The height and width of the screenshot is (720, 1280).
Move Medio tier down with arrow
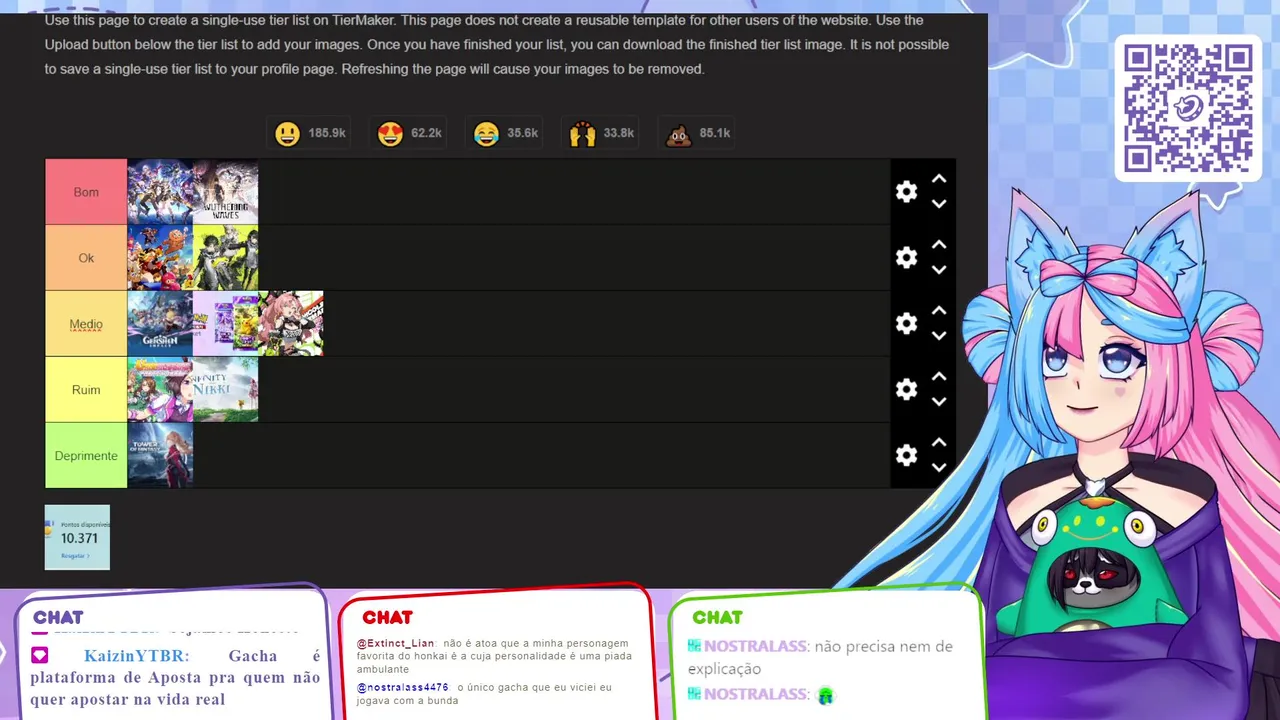point(939,336)
